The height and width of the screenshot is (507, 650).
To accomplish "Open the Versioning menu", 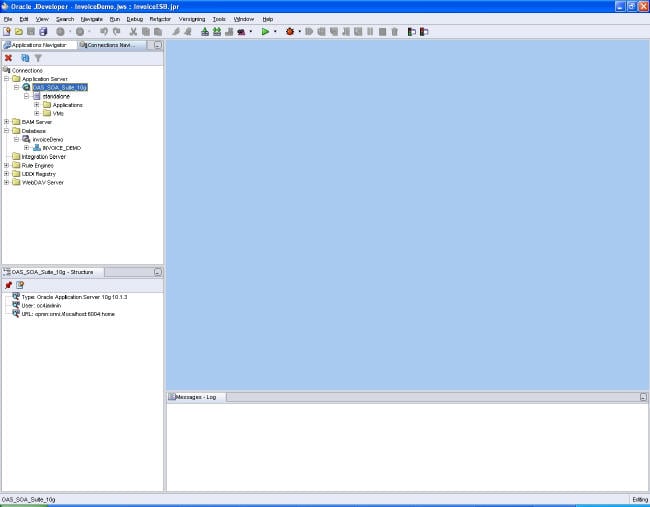I will tap(192, 19).
